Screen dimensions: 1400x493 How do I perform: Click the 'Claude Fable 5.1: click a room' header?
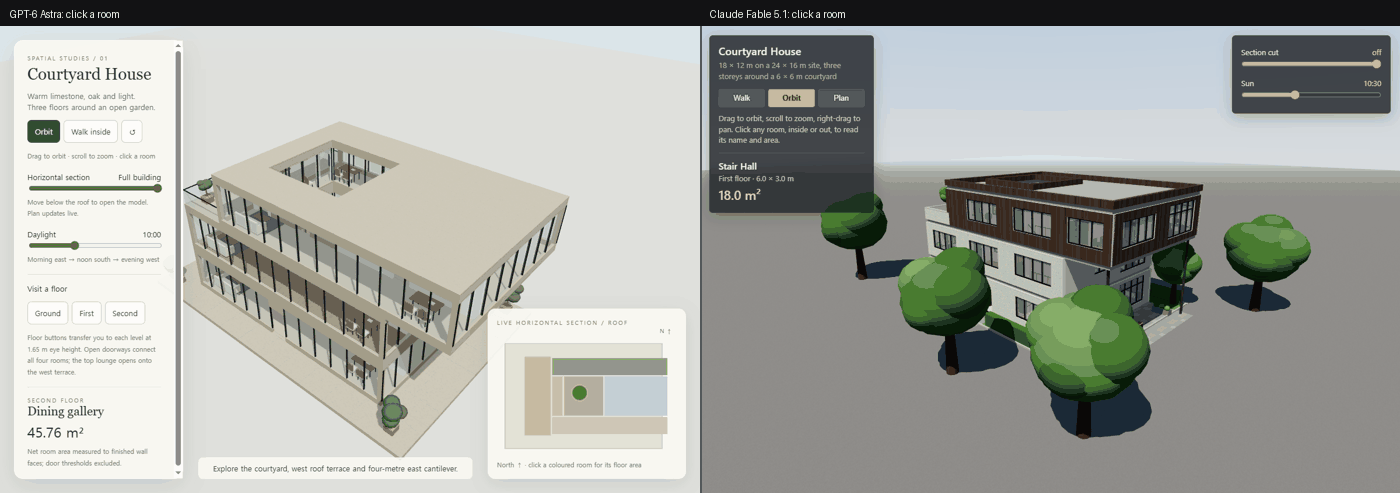tap(777, 14)
